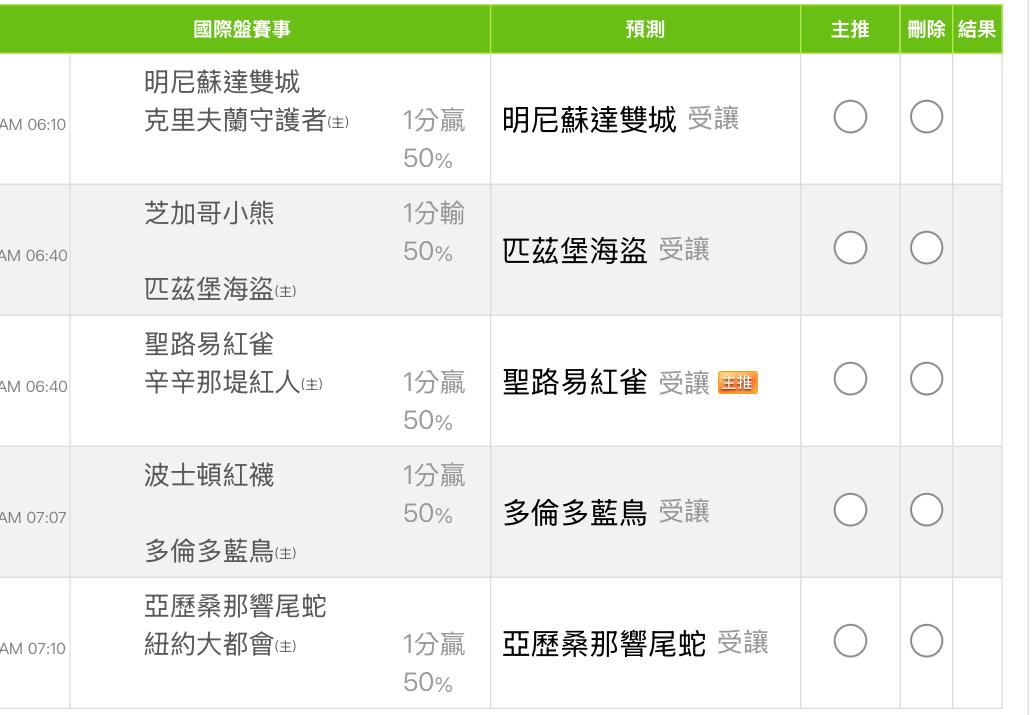Click the orange 主推 badge icon
Image resolution: width=1035 pixels, height=715 pixels.
point(737,382)
